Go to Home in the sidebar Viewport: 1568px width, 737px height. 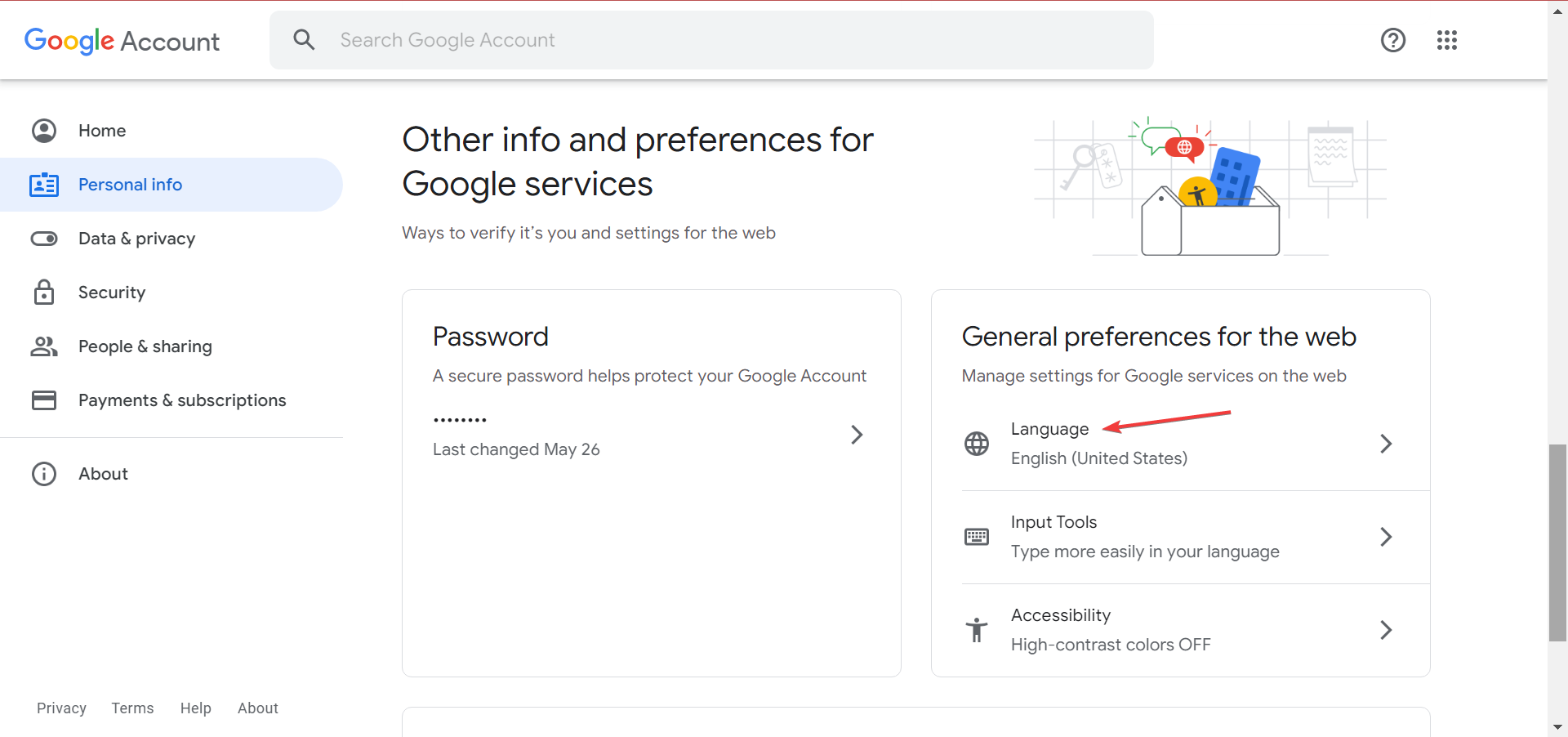click(171, 131)
